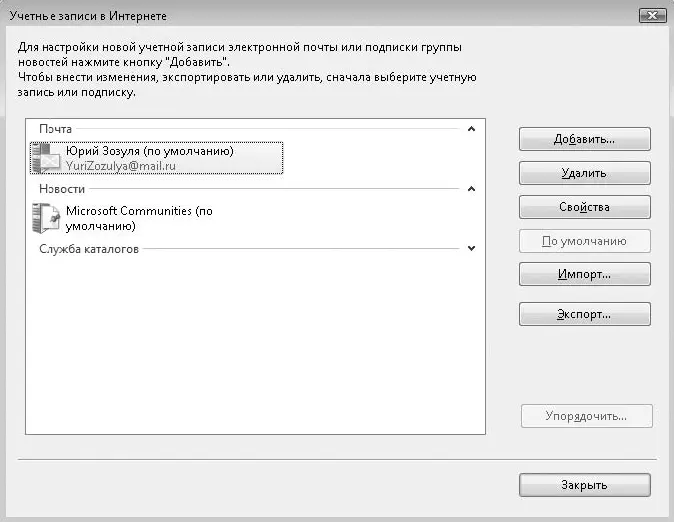Click the Упорядочить... button
Screen dimensions: 674x522
pos(586,416)
